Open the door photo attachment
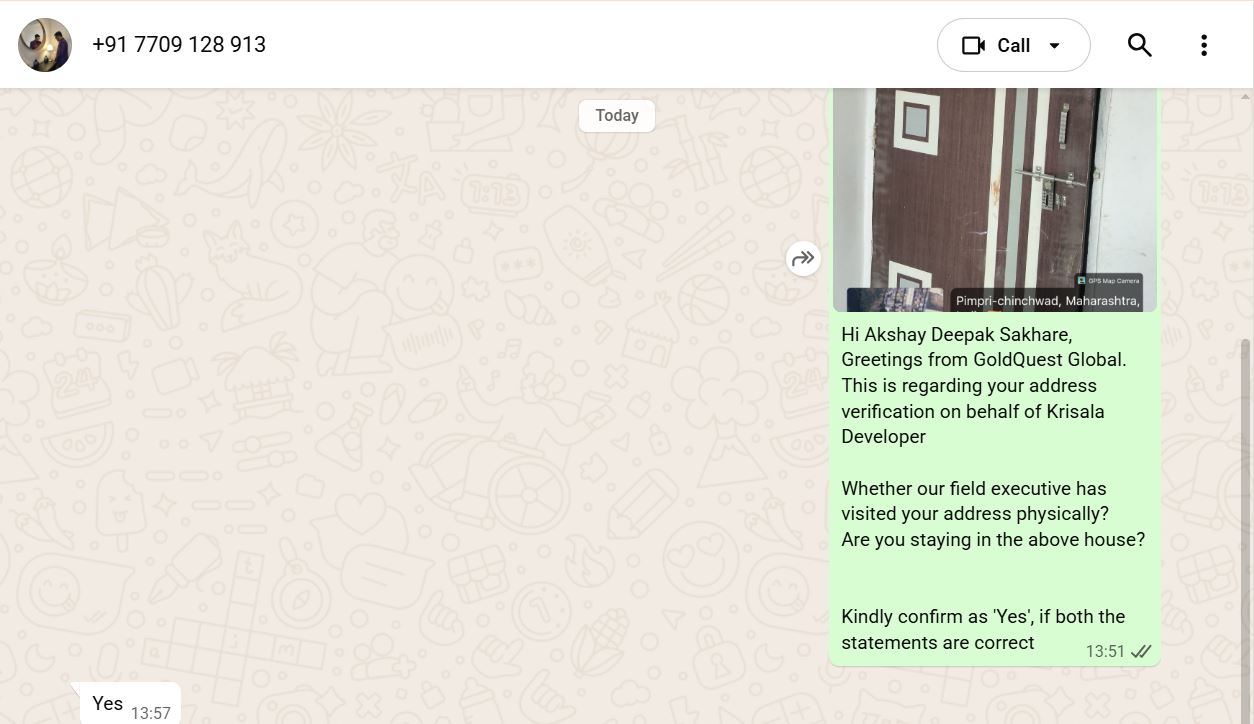The height and width of the screenshot is (724, 1254). tap(994, 190)
